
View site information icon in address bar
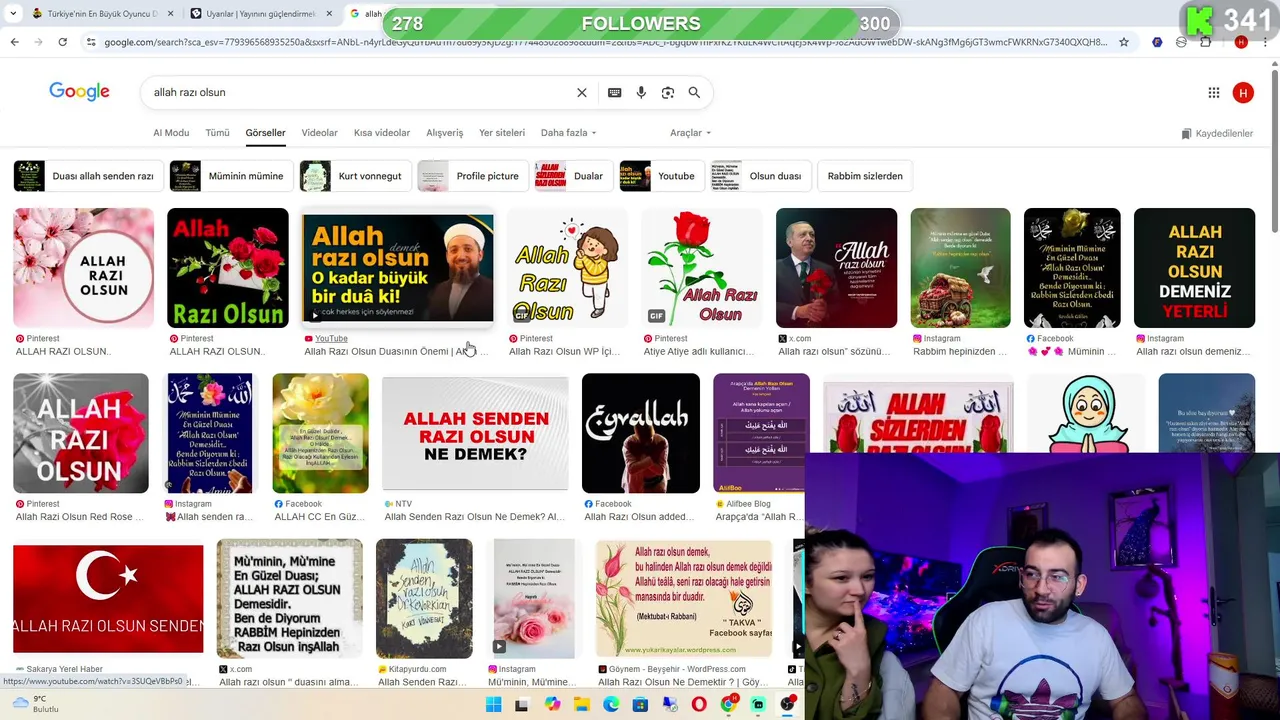click(x=91, y=42)
